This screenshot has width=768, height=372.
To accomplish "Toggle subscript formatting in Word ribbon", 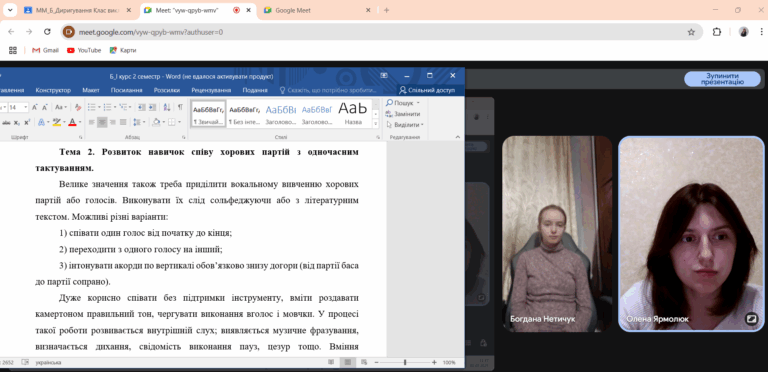I will coord(17,122).
